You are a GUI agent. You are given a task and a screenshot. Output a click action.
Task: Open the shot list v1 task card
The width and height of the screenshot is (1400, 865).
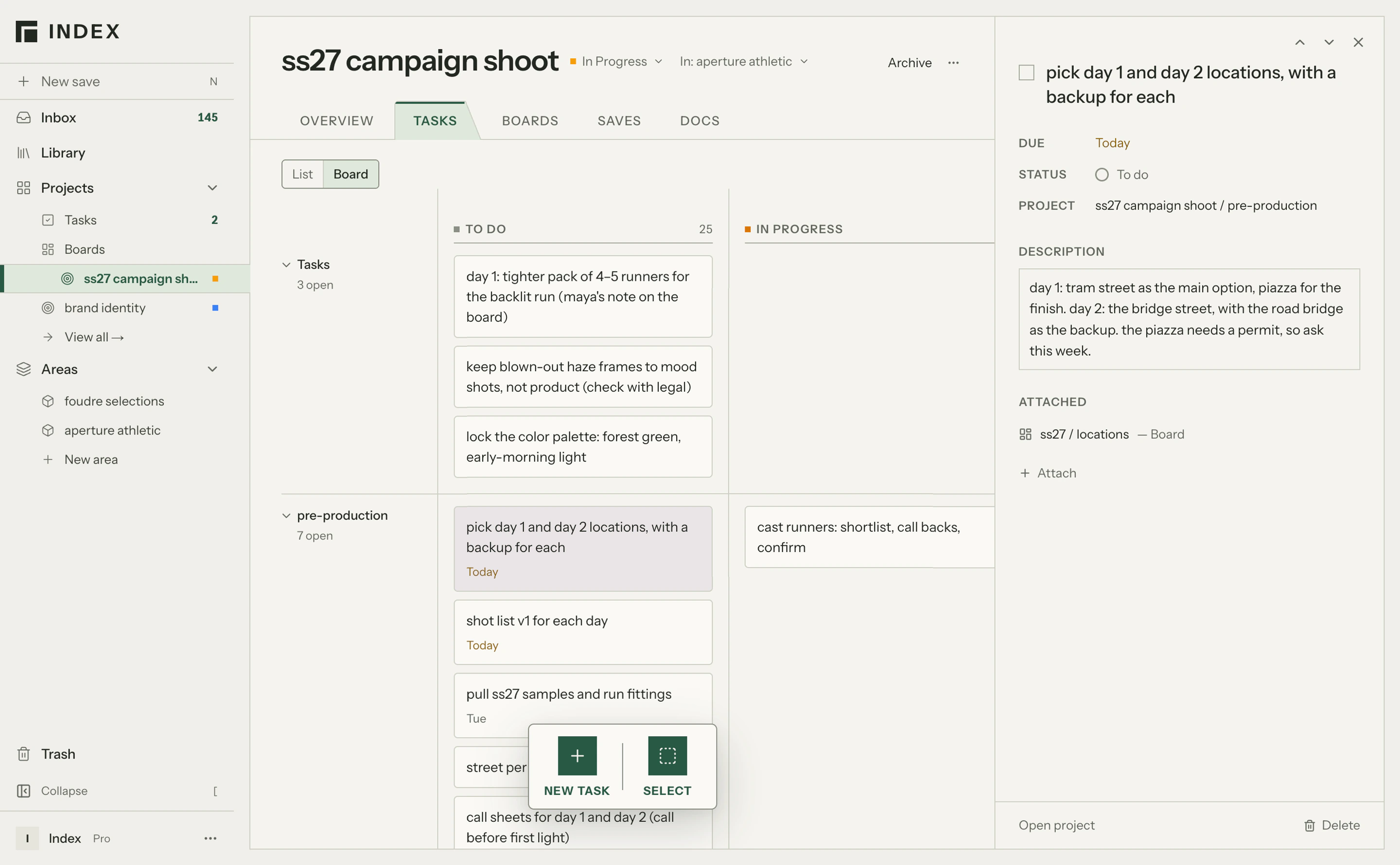coord(583,632)
